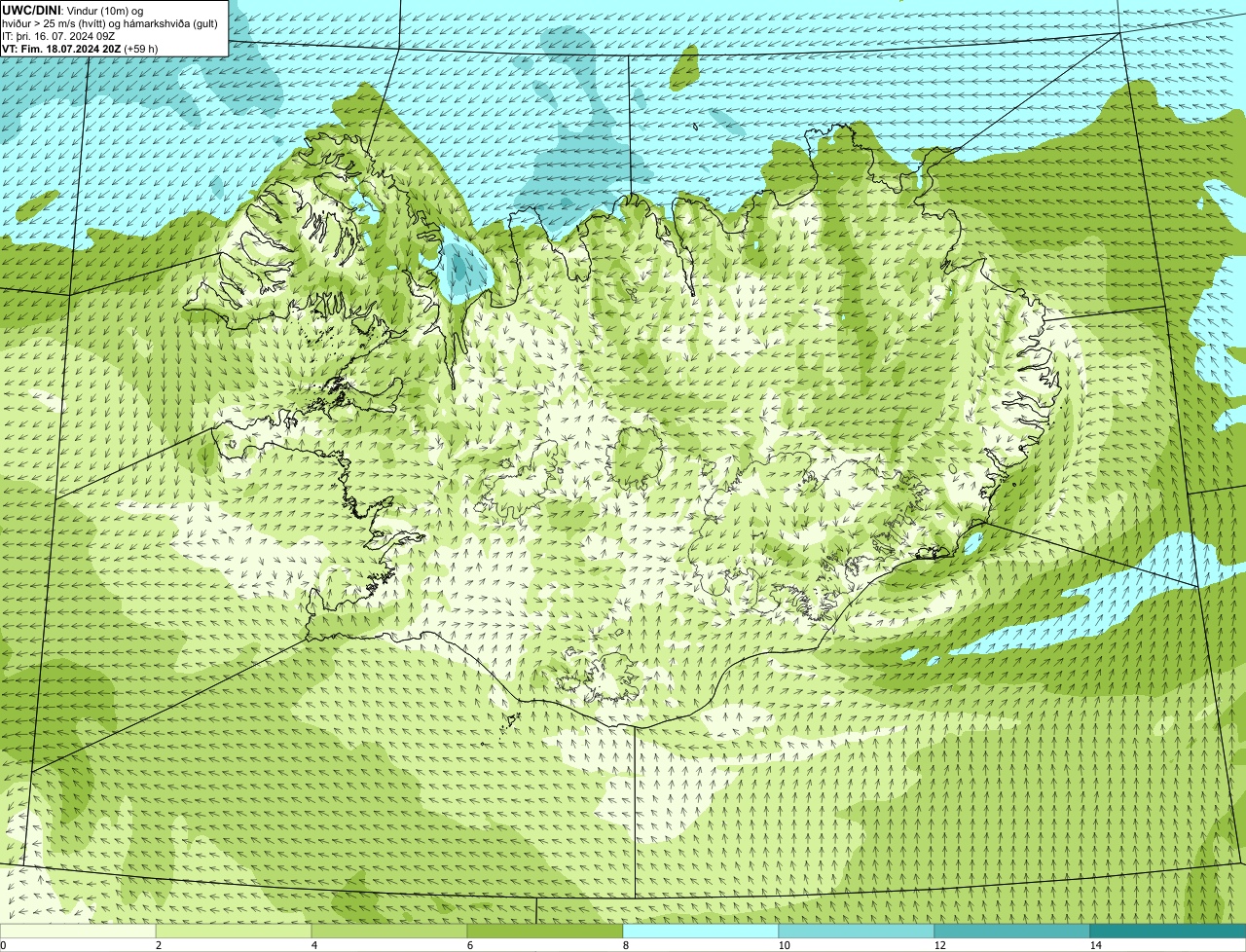
Task: Click the 'UWC/DINI: Vindur (10m) og' title line
Action: pyautogui.click(x=73, y=11)
